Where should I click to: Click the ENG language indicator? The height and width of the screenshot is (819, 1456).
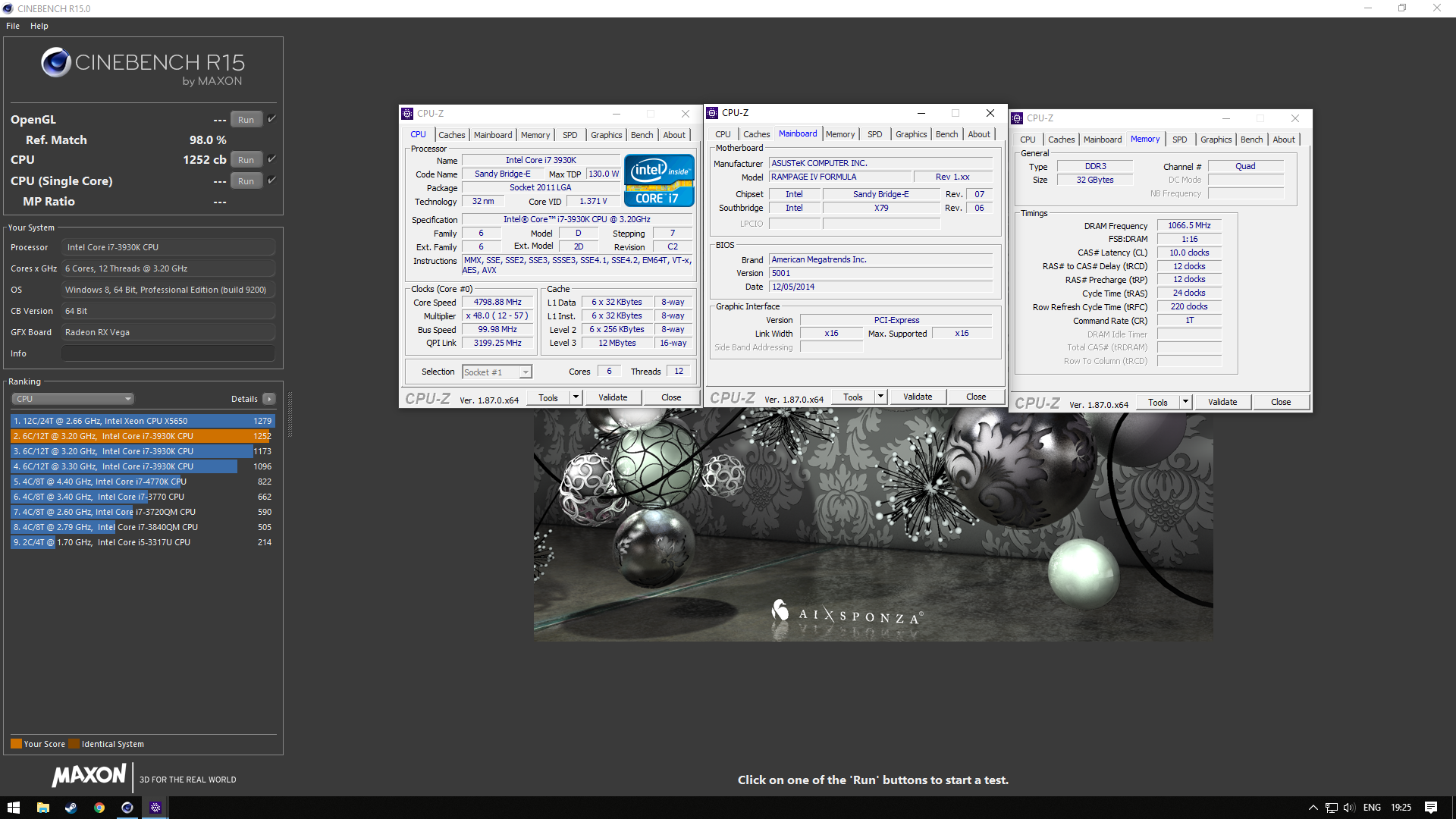(x=1372, y=808)
